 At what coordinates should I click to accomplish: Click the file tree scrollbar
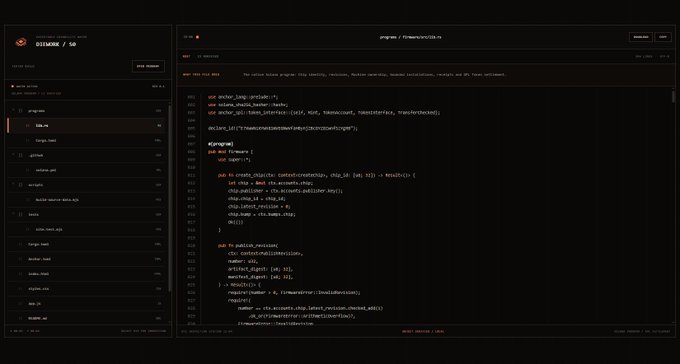coord(170,197)
